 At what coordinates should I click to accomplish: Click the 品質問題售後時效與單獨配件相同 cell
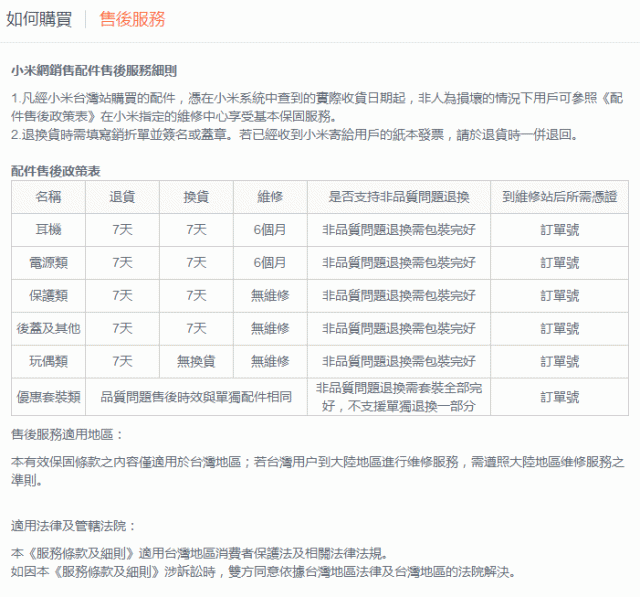(196, 397)
